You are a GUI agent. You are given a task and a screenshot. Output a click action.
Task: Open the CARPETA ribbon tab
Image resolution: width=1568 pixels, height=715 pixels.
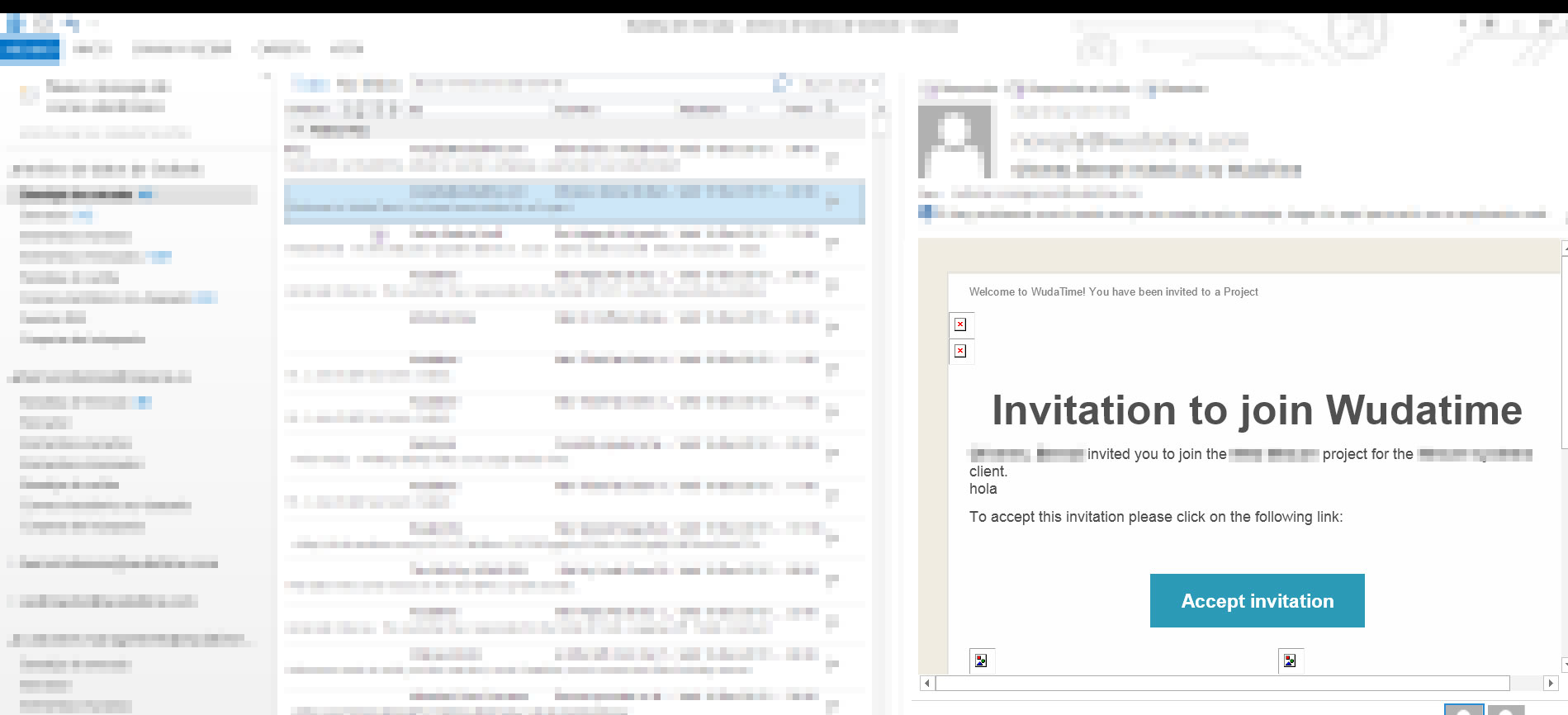[281, 50]
